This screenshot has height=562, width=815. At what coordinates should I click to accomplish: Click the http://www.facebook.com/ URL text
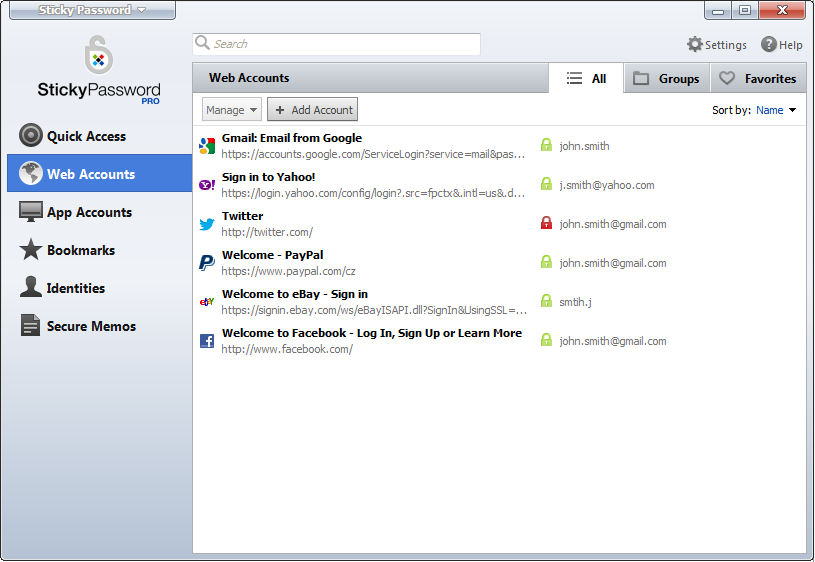pos(287,349)
